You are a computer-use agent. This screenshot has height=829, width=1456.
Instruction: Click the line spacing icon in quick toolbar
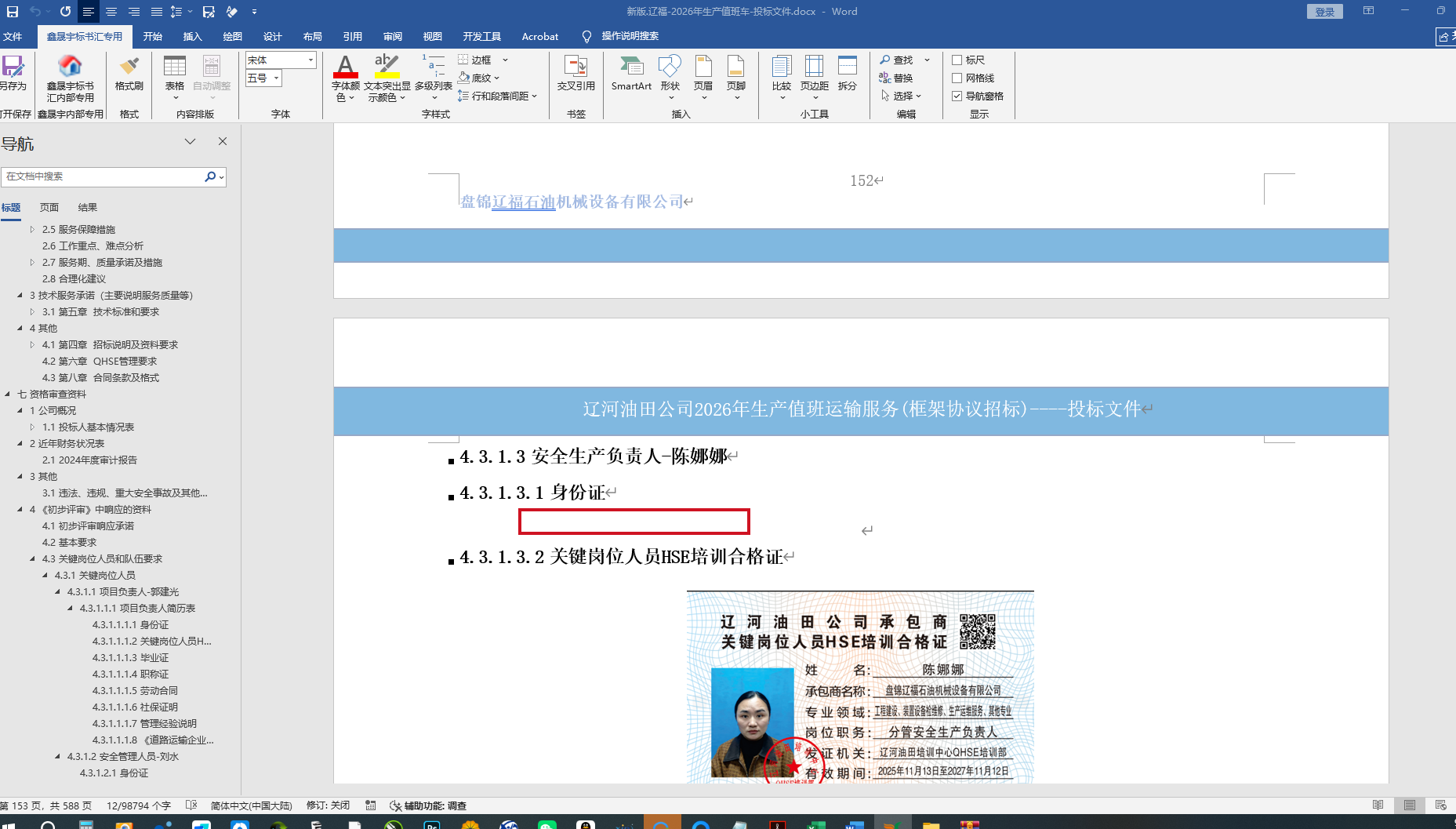(176, 12)
